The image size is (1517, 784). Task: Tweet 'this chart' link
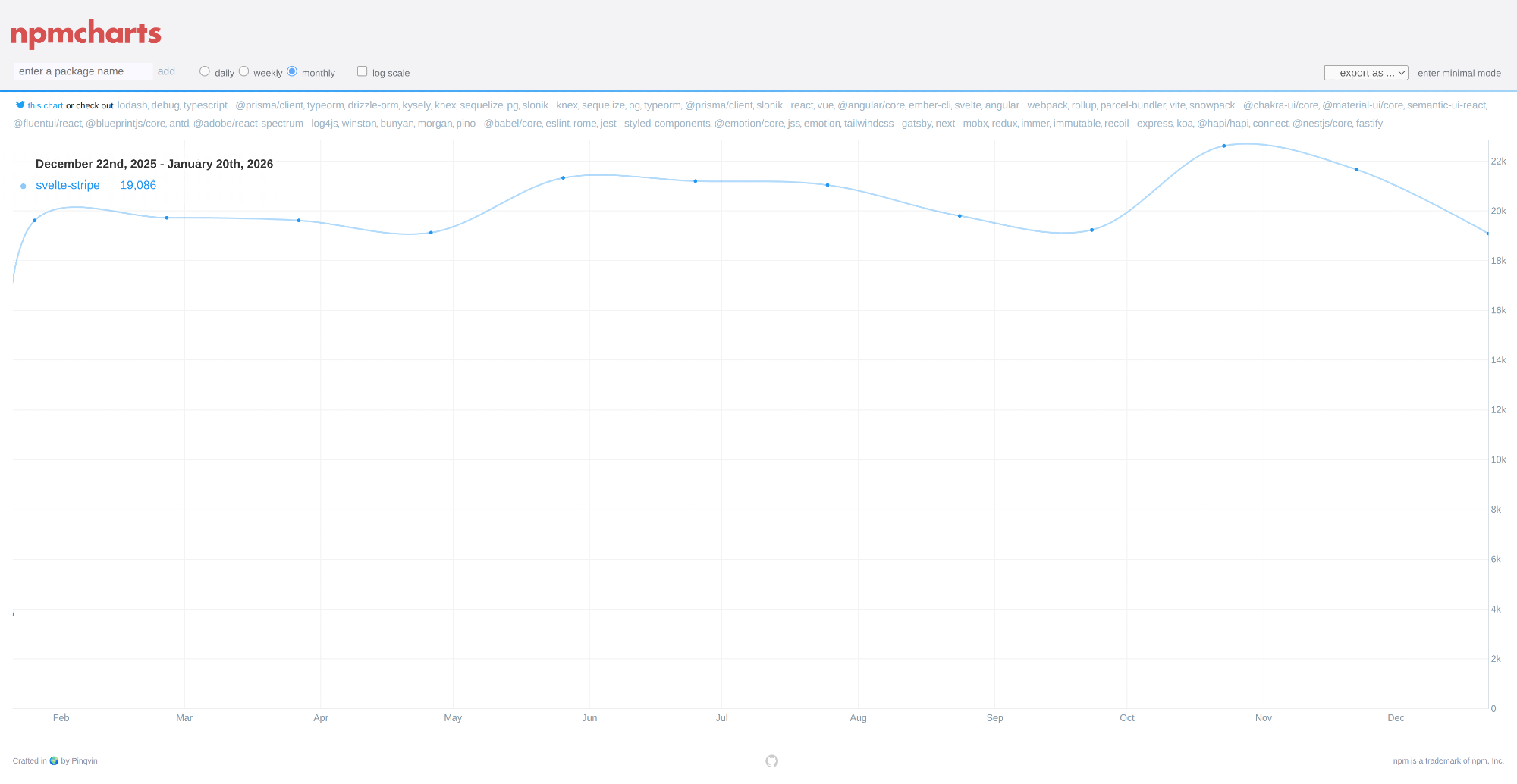[x=46, y=106]
